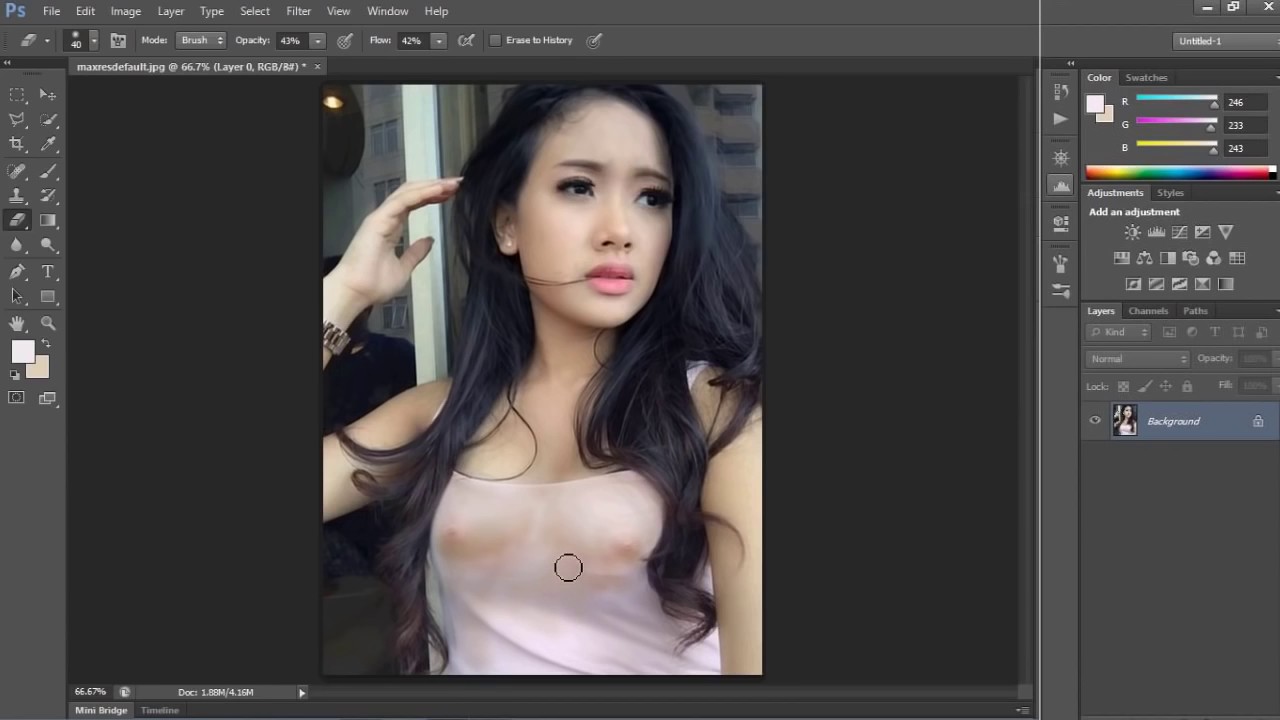Open the brush preset picker arrow
1280x720 pixels.
tap(94, 40)
